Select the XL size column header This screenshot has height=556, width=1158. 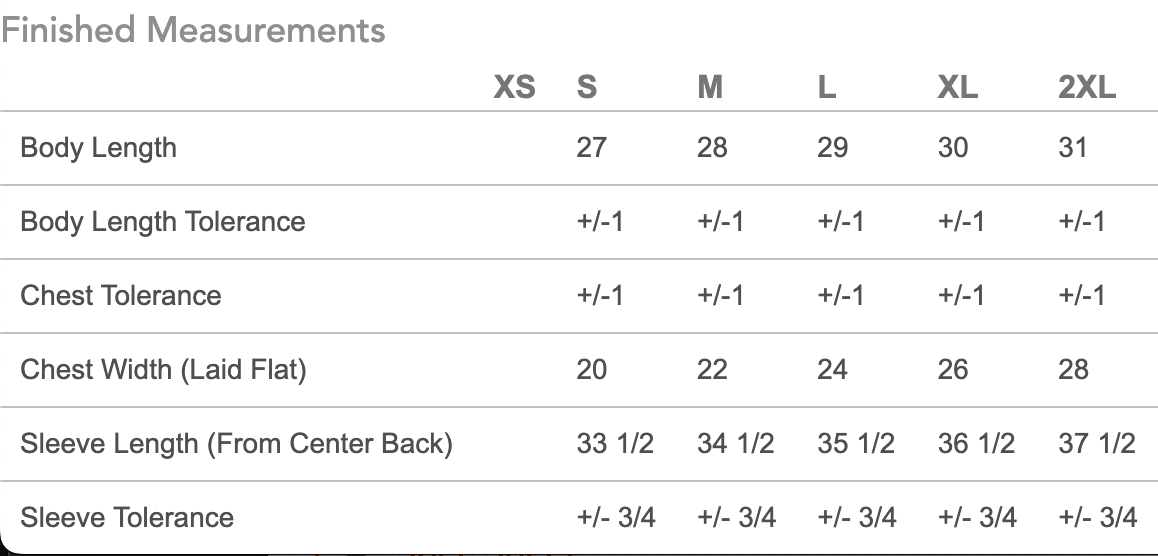(x=958, y=87)
